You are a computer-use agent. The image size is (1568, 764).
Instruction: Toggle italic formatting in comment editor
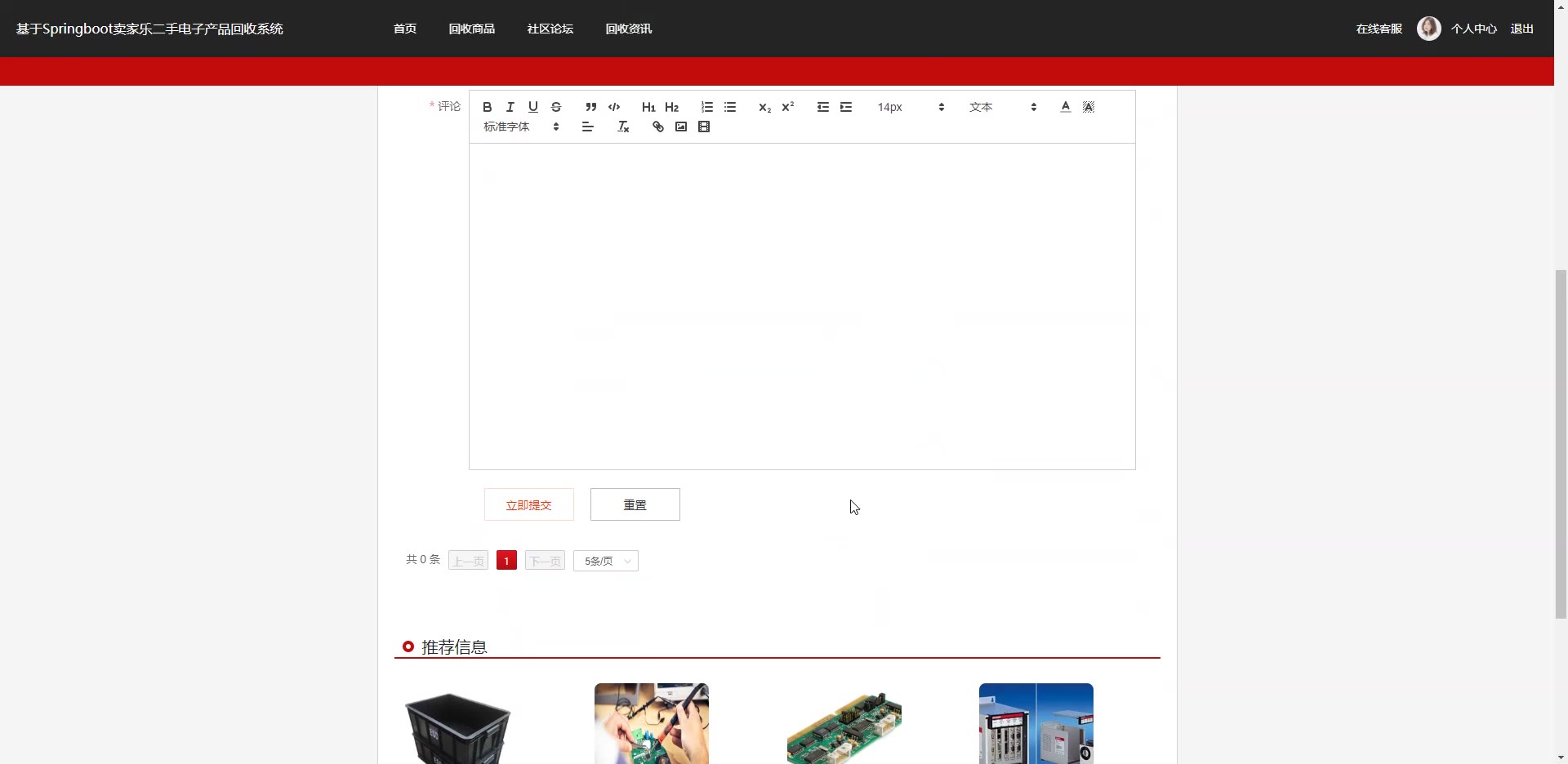pyautogui.click(x=510, y=107)
